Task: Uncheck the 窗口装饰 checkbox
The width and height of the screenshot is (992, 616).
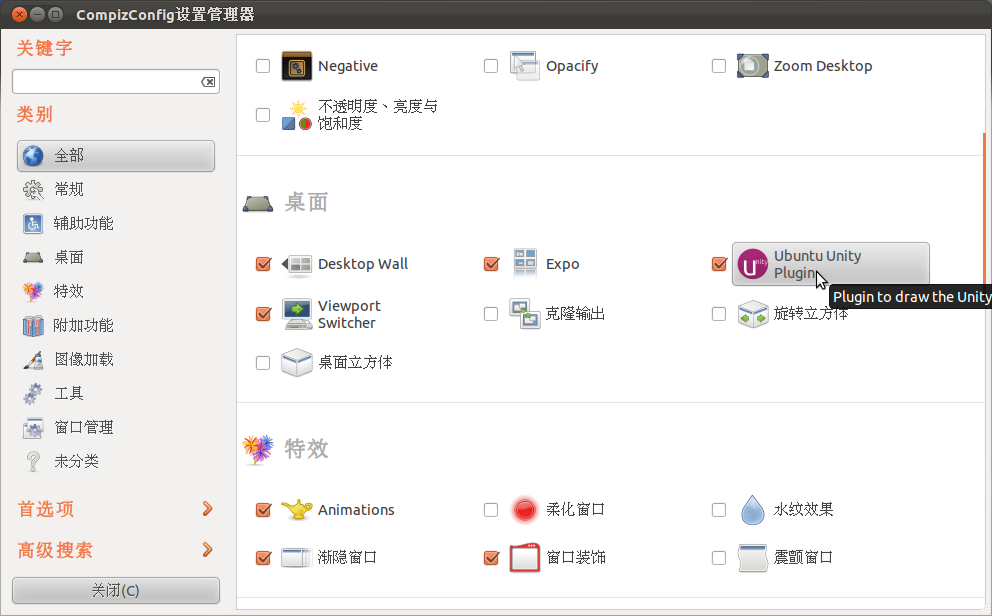Action: (491, 558)
